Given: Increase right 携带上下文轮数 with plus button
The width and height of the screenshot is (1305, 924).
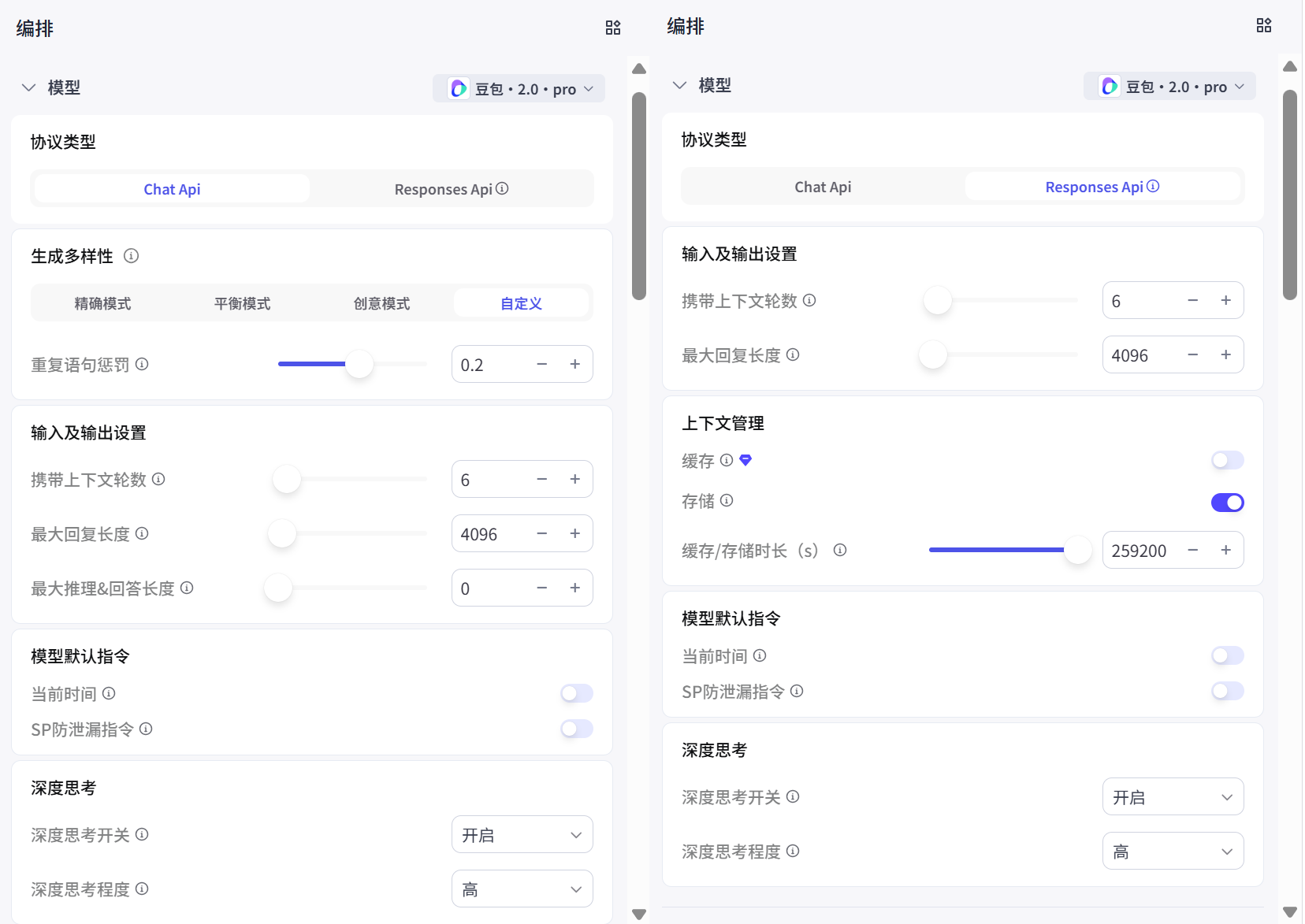Looking at the screenshot, I should pos(1226,300).
